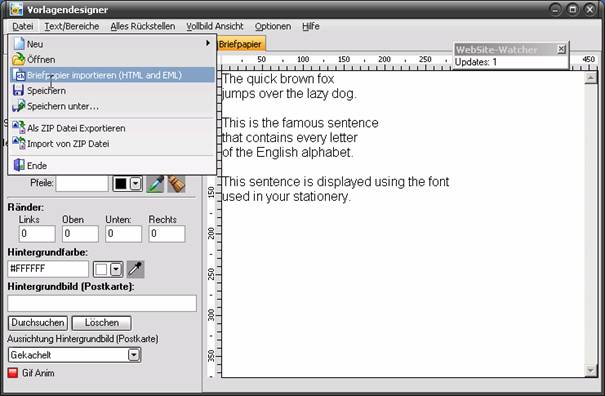Open the Optionen menu
Screen dimensions: 605x396
click(273, 26)
